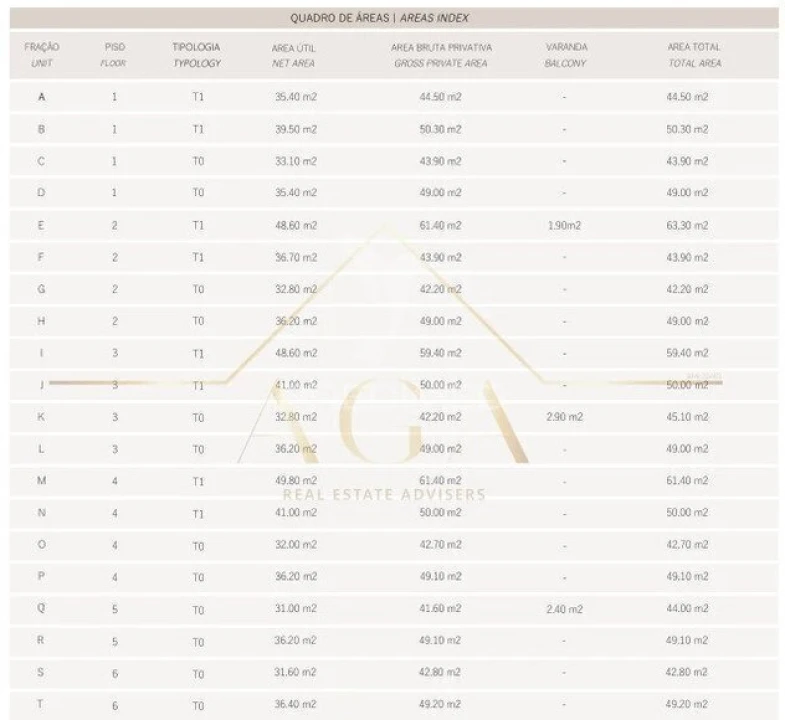Click the 'AREA BRUTA PRIVATIVA' column header
Screen dimensions: 785x720
[441, 55]
